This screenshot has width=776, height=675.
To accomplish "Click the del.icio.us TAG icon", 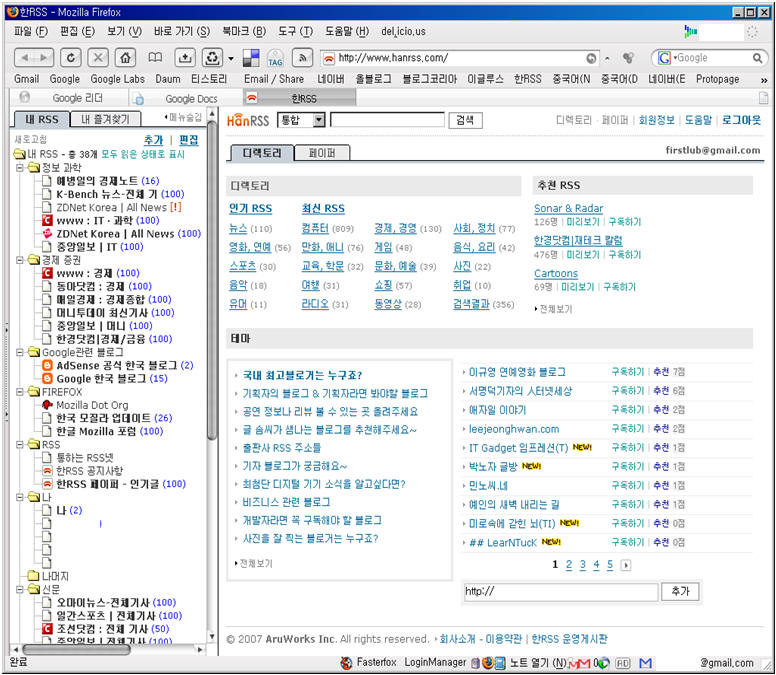I will point(275,59).
